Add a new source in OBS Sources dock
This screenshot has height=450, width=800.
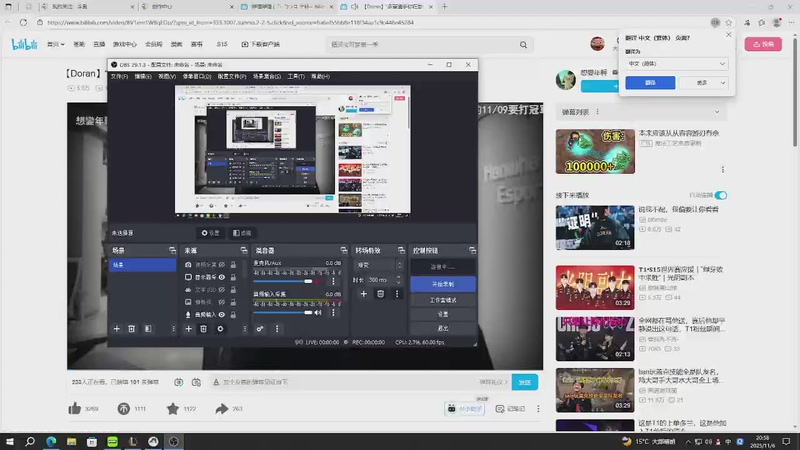pos(188,329)
